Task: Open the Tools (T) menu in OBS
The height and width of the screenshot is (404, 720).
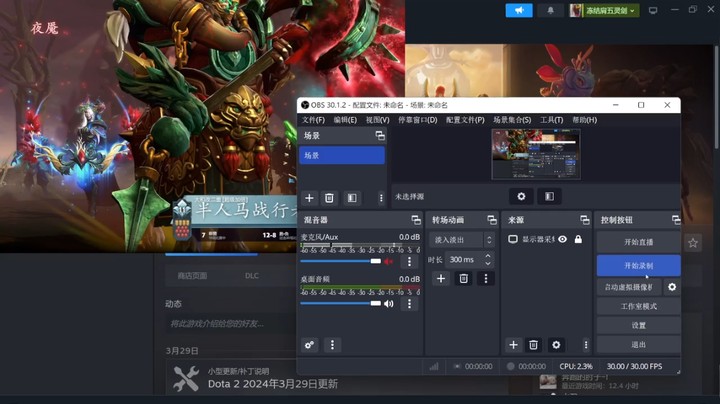Action: pos(551,120)
